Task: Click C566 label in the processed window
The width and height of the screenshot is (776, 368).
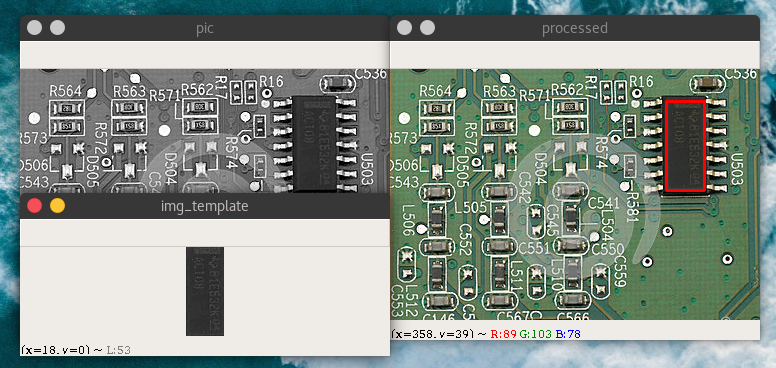Action: click(574, 316)
